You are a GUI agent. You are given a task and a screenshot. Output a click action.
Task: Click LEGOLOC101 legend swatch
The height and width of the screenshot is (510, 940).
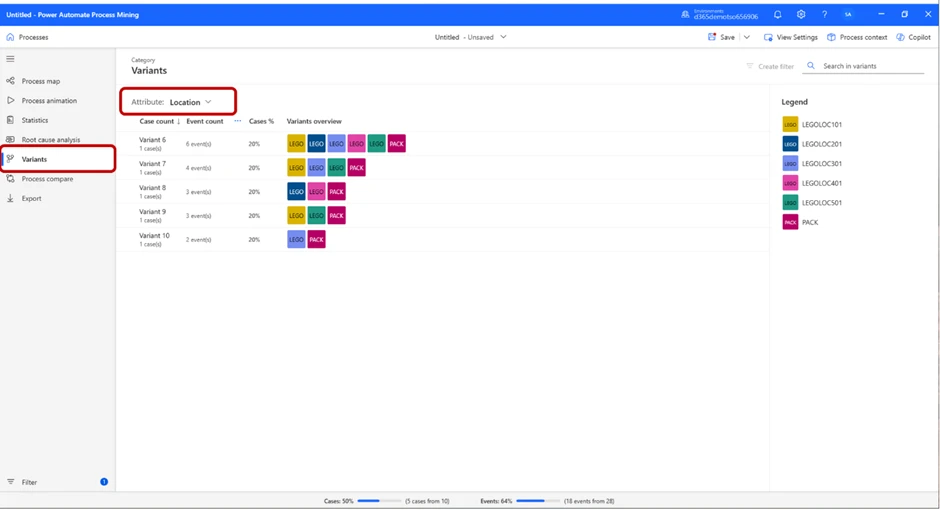click(790, 125)
